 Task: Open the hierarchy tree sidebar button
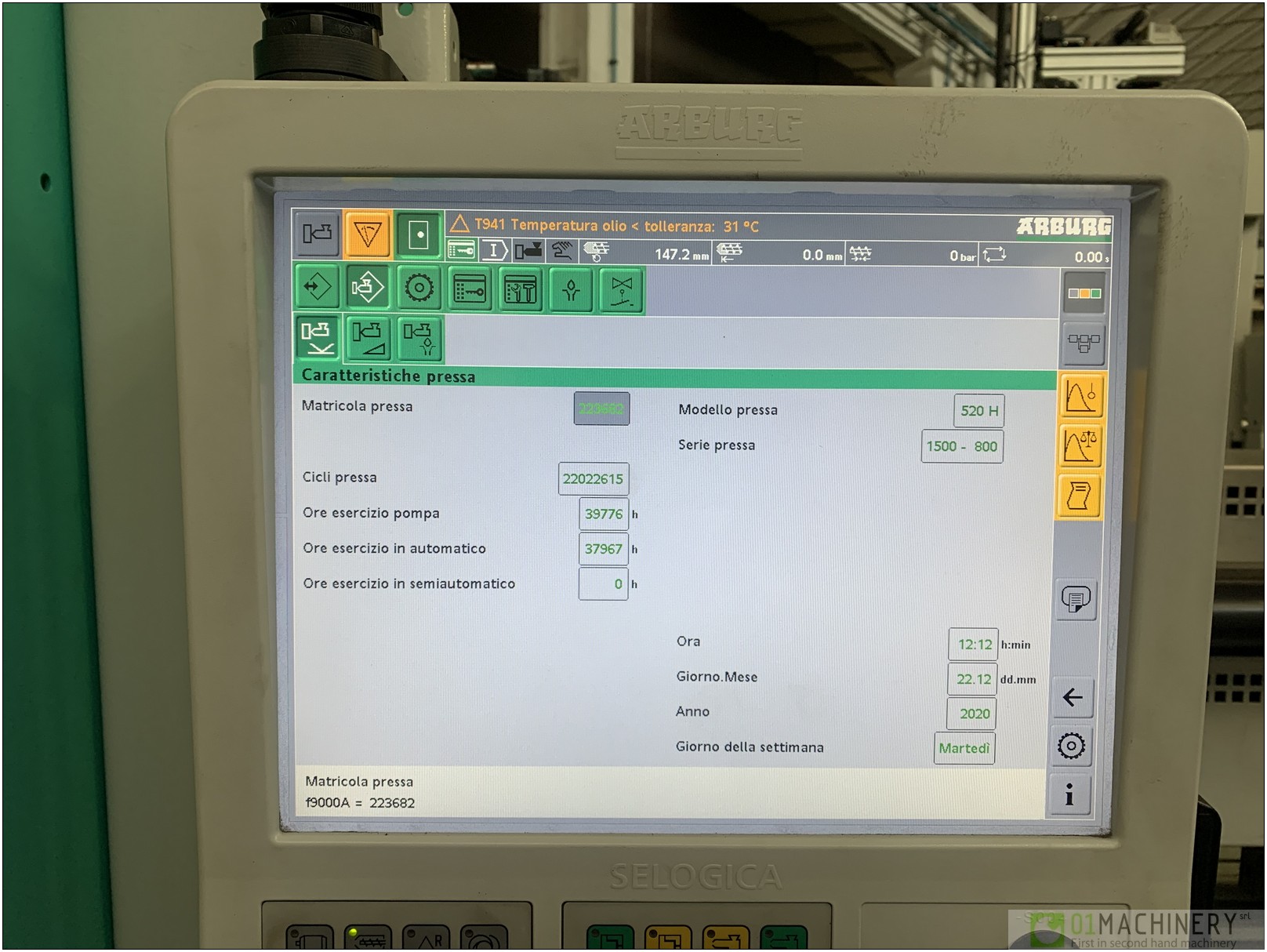1084,343
